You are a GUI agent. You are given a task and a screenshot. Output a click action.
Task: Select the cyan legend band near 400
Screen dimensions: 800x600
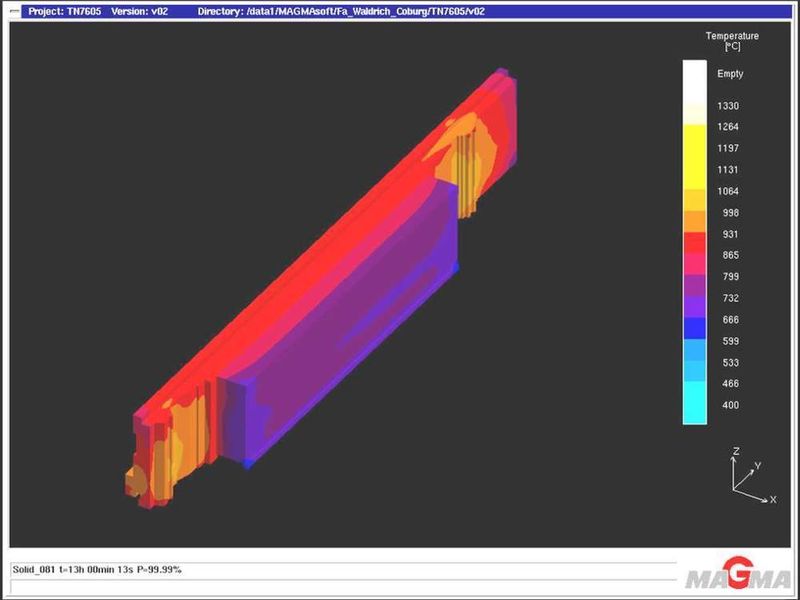(x=694, y=403)
